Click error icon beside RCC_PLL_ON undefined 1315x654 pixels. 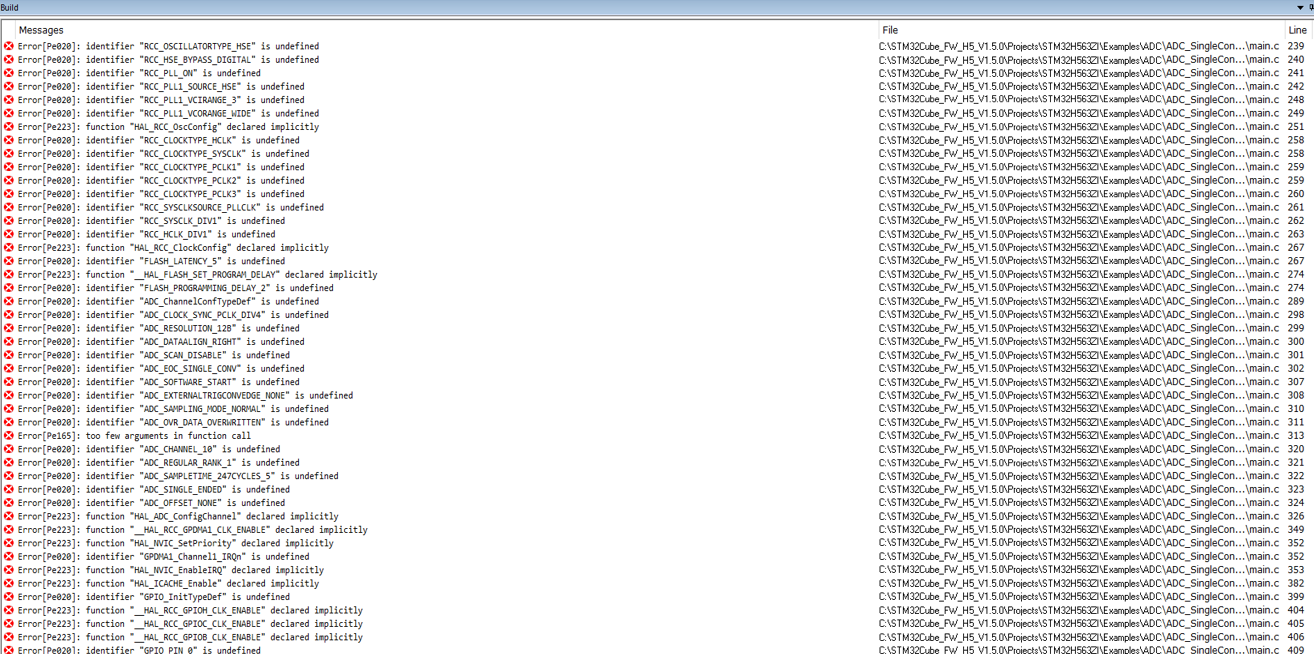point(9,73)
